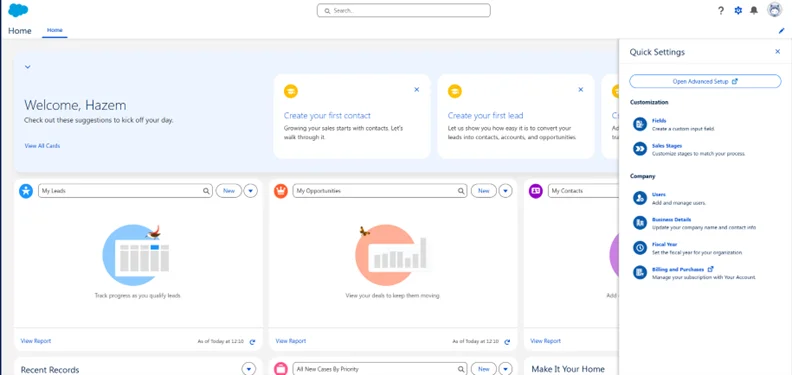Click the My Contacts search field
This screenshot has width=792, height=375.
click(x=583, y=191)
